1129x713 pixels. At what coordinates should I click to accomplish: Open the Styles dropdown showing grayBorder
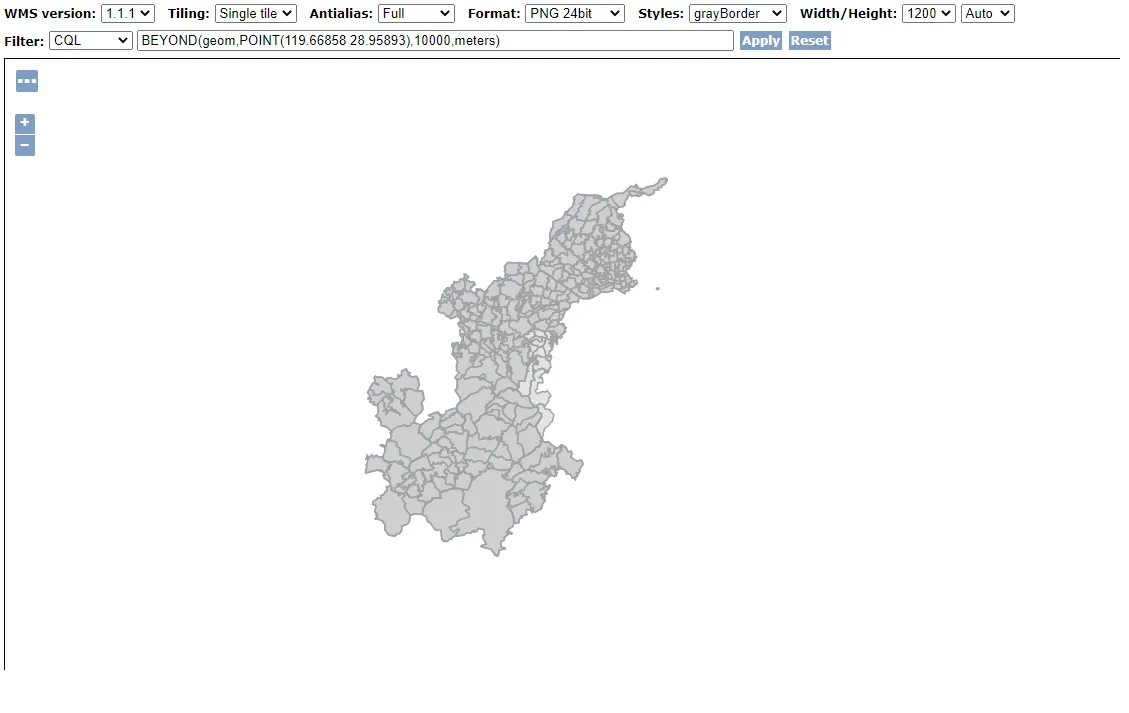737,14
